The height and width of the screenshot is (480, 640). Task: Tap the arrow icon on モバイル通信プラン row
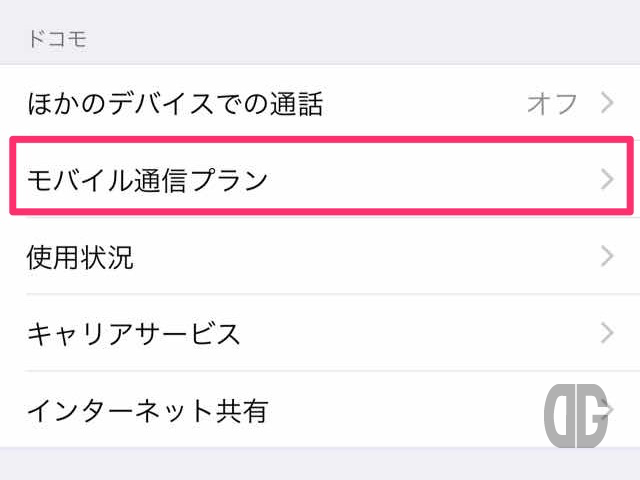point(607,180)
